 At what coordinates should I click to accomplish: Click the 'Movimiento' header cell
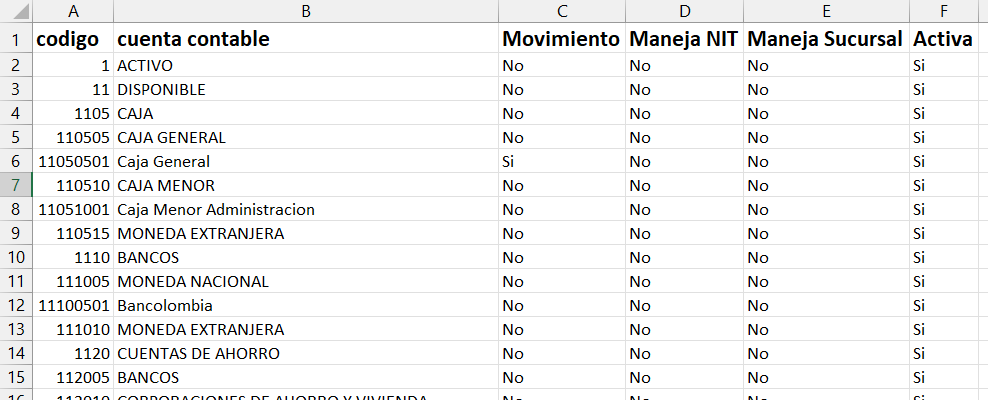tap(562, 40)
